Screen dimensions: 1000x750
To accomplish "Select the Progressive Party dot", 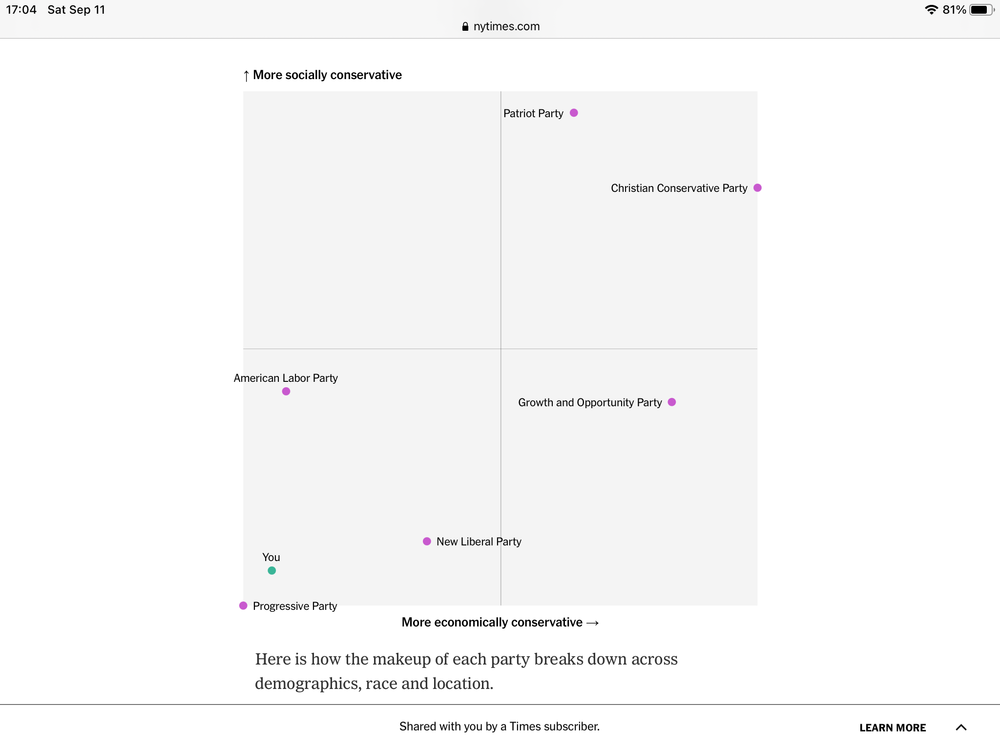I will pos(243,606).
